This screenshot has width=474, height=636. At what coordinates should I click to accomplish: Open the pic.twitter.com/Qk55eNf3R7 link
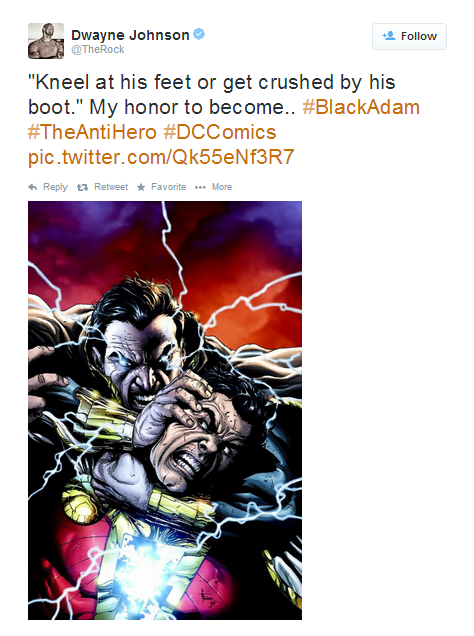161,157
